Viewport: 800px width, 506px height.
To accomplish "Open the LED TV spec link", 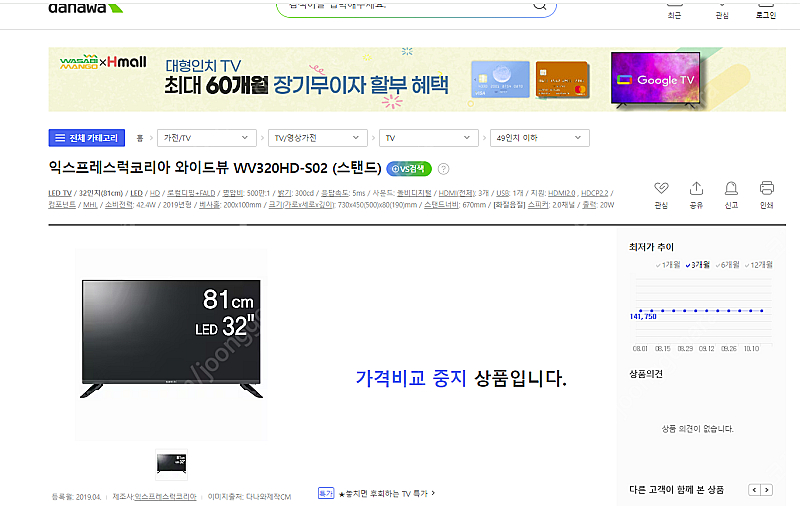I will click(x=60, y=193).
